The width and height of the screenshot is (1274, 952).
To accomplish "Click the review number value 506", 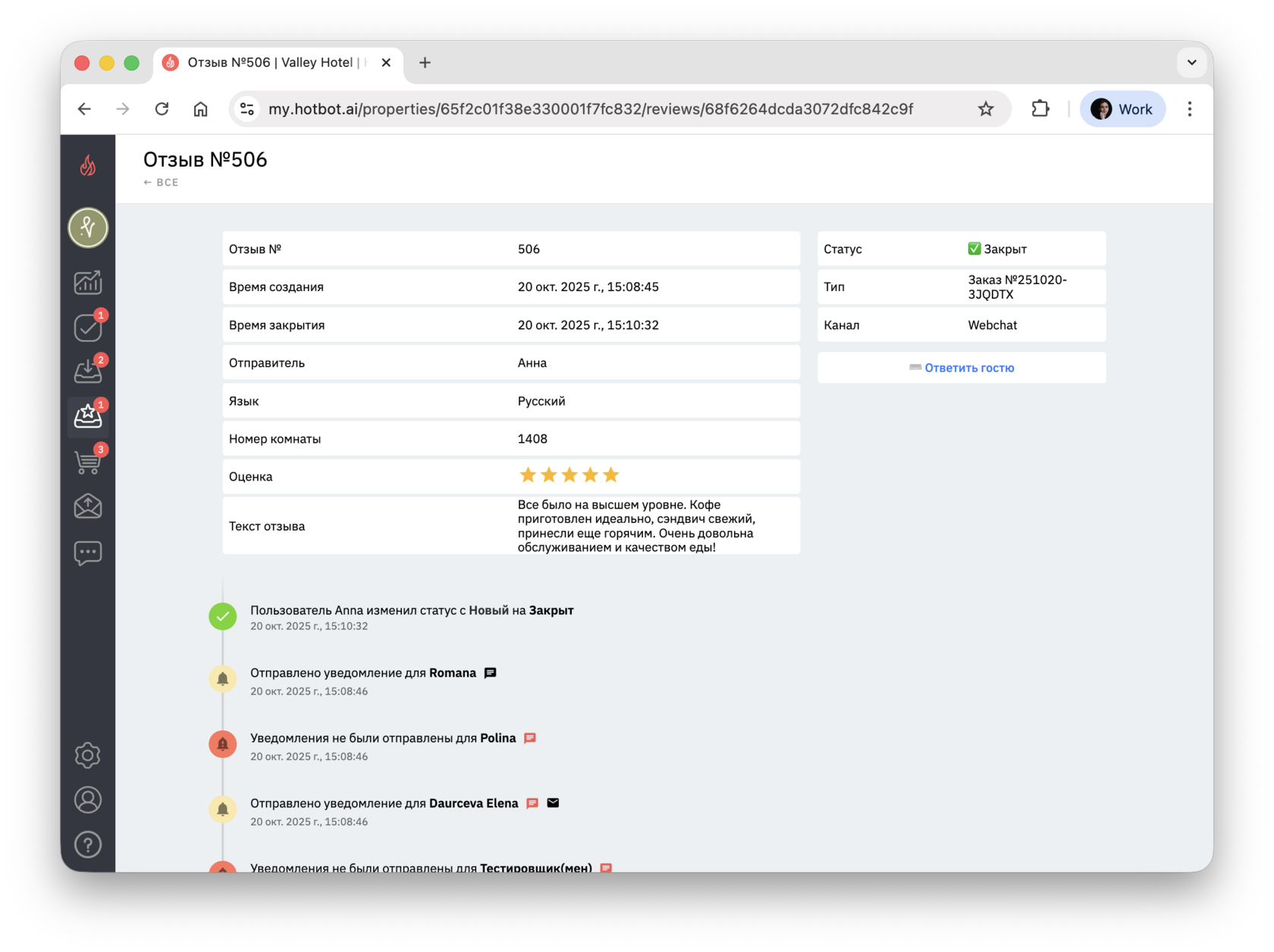I will pyautogui.click(x=529, y=249).
